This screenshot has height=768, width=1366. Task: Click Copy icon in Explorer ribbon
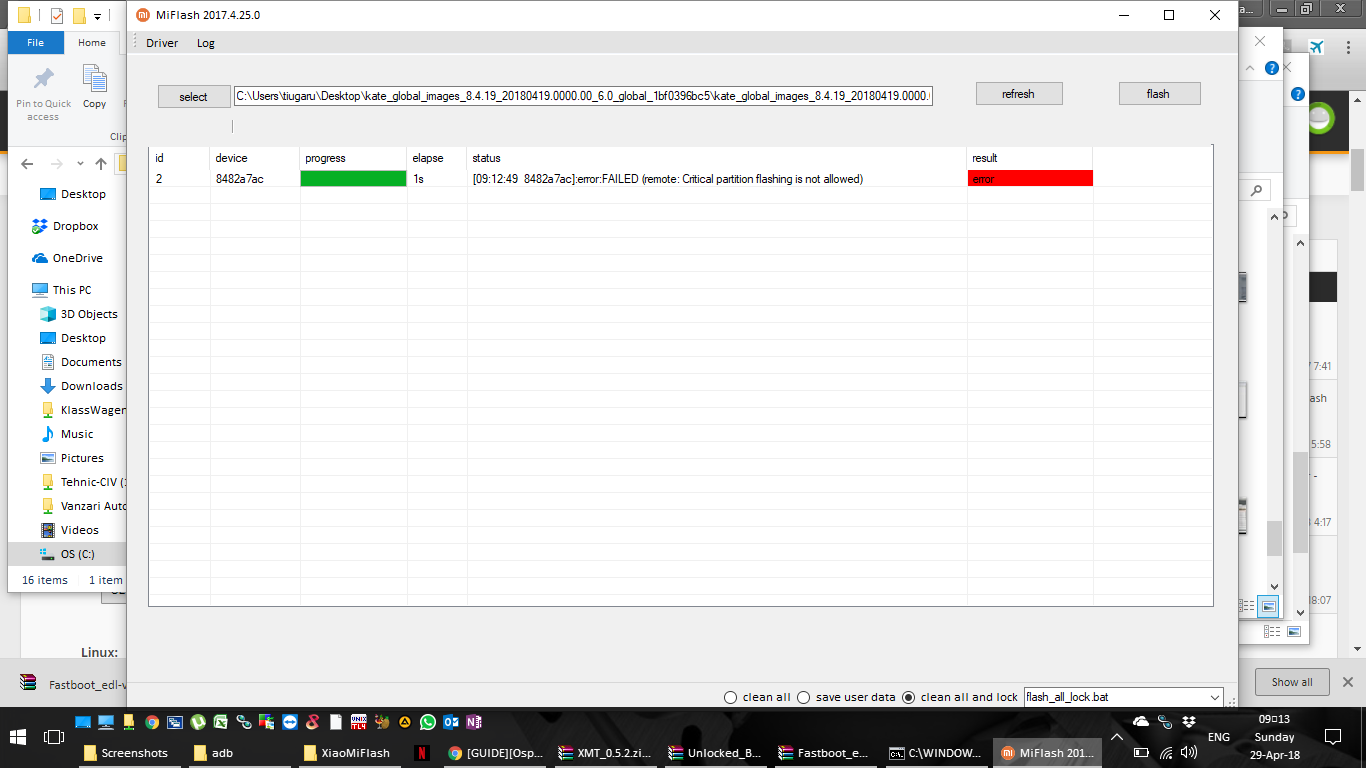point(95,87)
